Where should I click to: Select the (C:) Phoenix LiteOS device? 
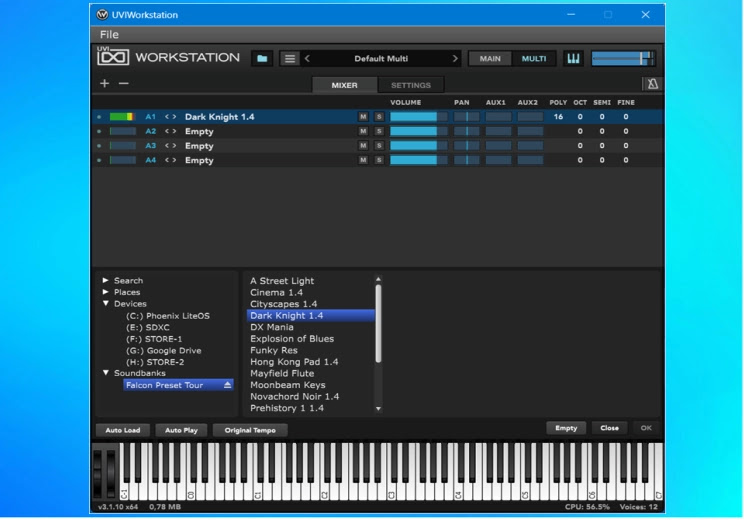168,316
